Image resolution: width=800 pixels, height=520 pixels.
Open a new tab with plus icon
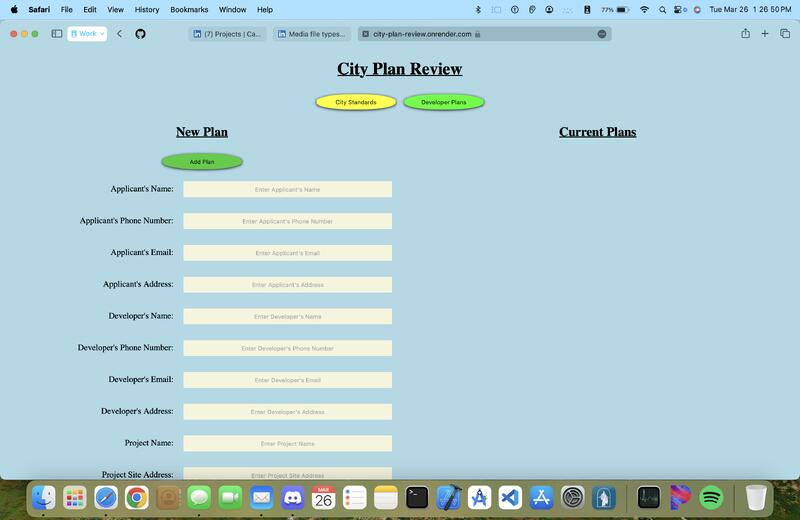click(765, 34)
